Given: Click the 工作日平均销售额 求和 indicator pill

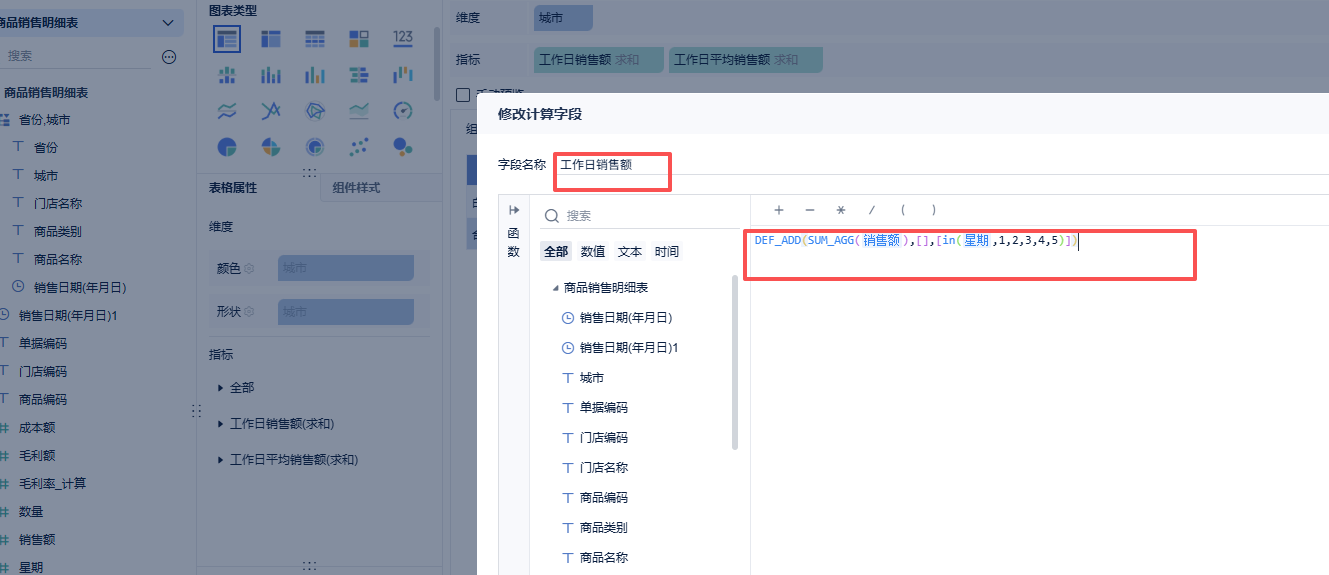Looking at the screenshot, I should [x=746, y=59].
